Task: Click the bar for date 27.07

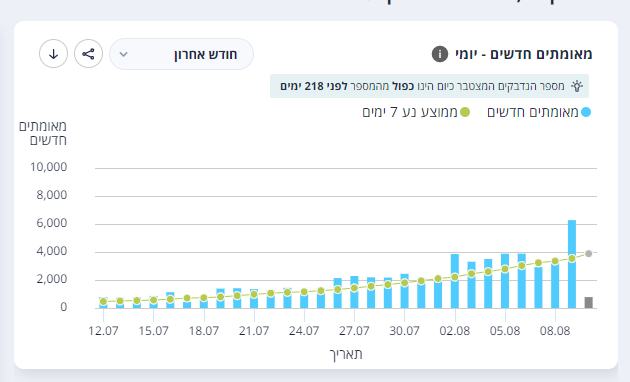Action: (x=354, y=292)
